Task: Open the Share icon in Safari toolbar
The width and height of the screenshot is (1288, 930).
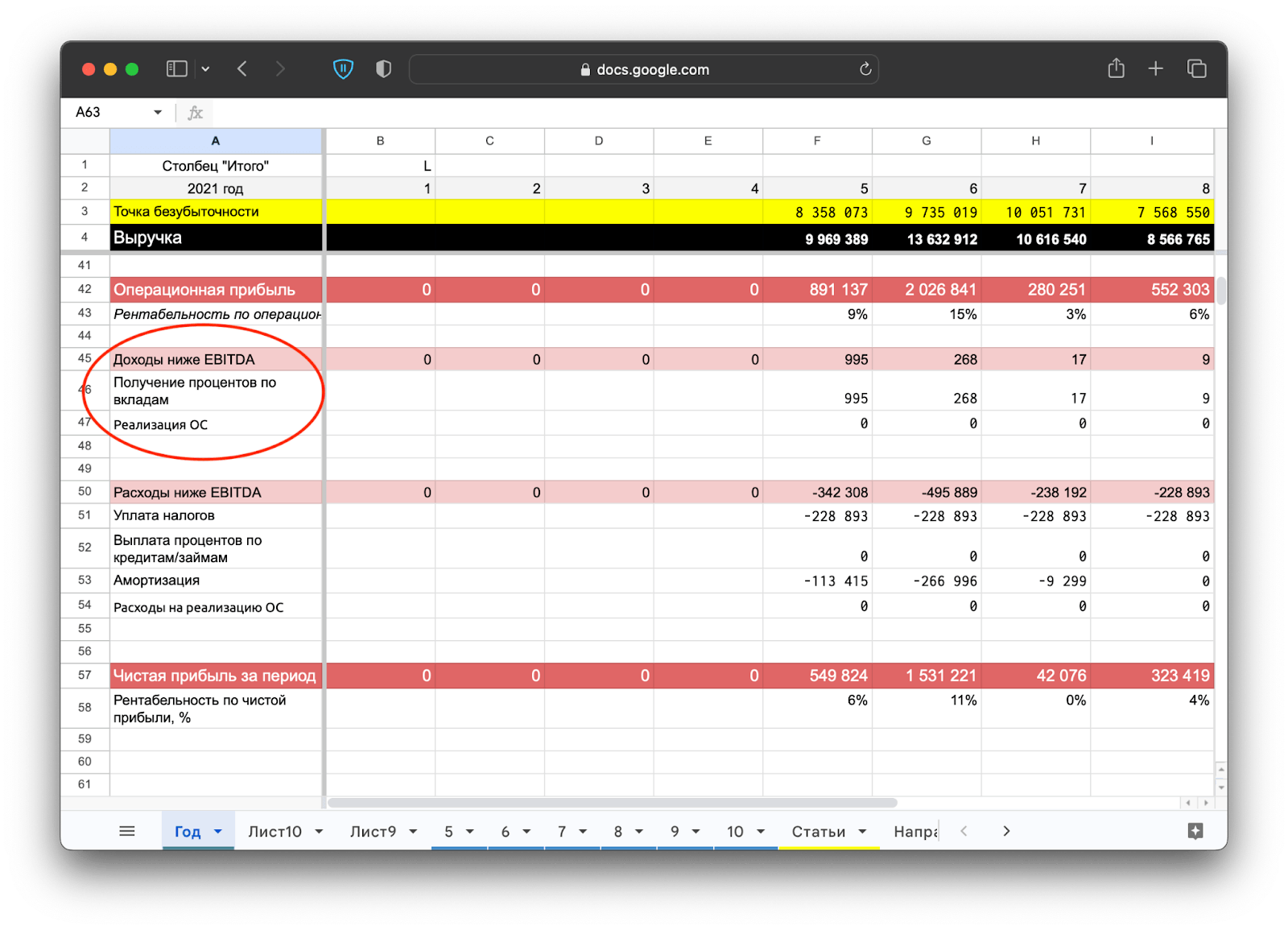Action: pyautogui.click(x=1116, y=69)
